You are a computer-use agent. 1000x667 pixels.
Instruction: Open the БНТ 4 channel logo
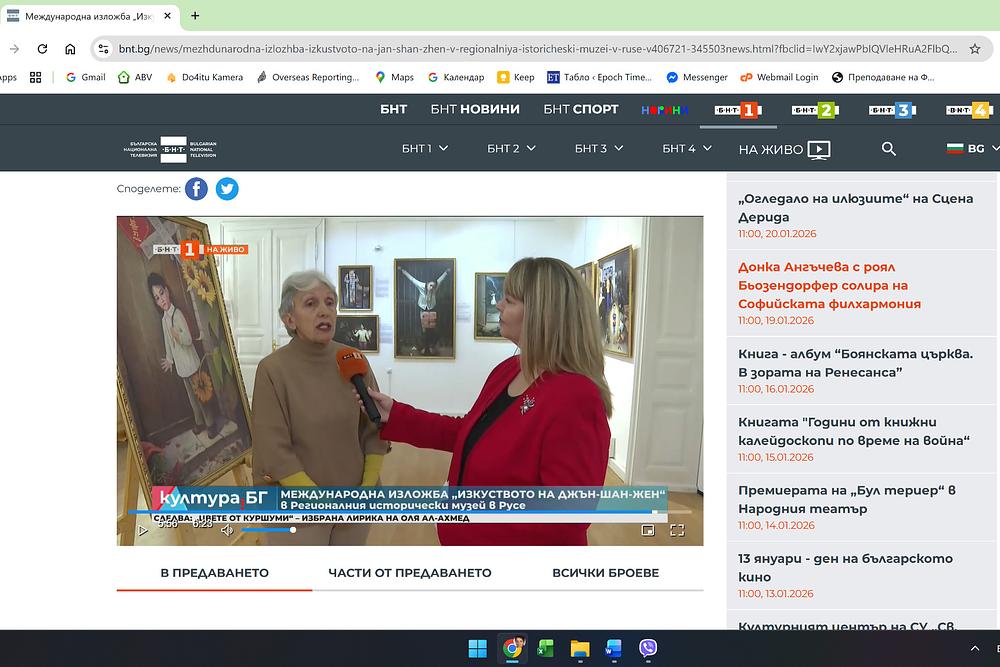coord(968,110)
